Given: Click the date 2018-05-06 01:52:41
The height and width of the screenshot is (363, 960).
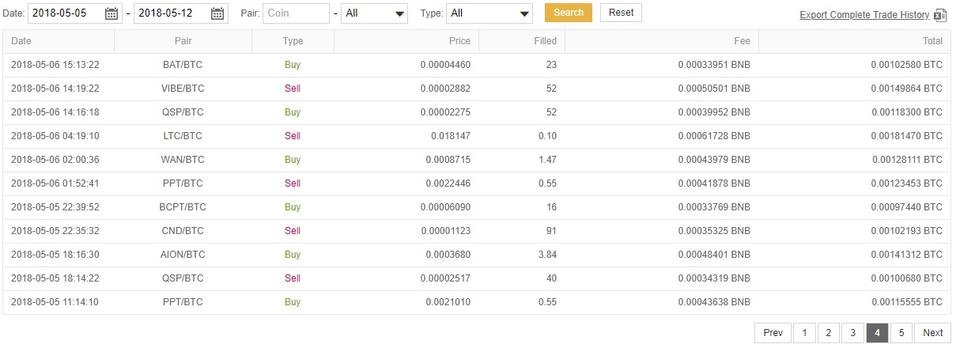Looking at the screenshot, I should click(55, 184).
